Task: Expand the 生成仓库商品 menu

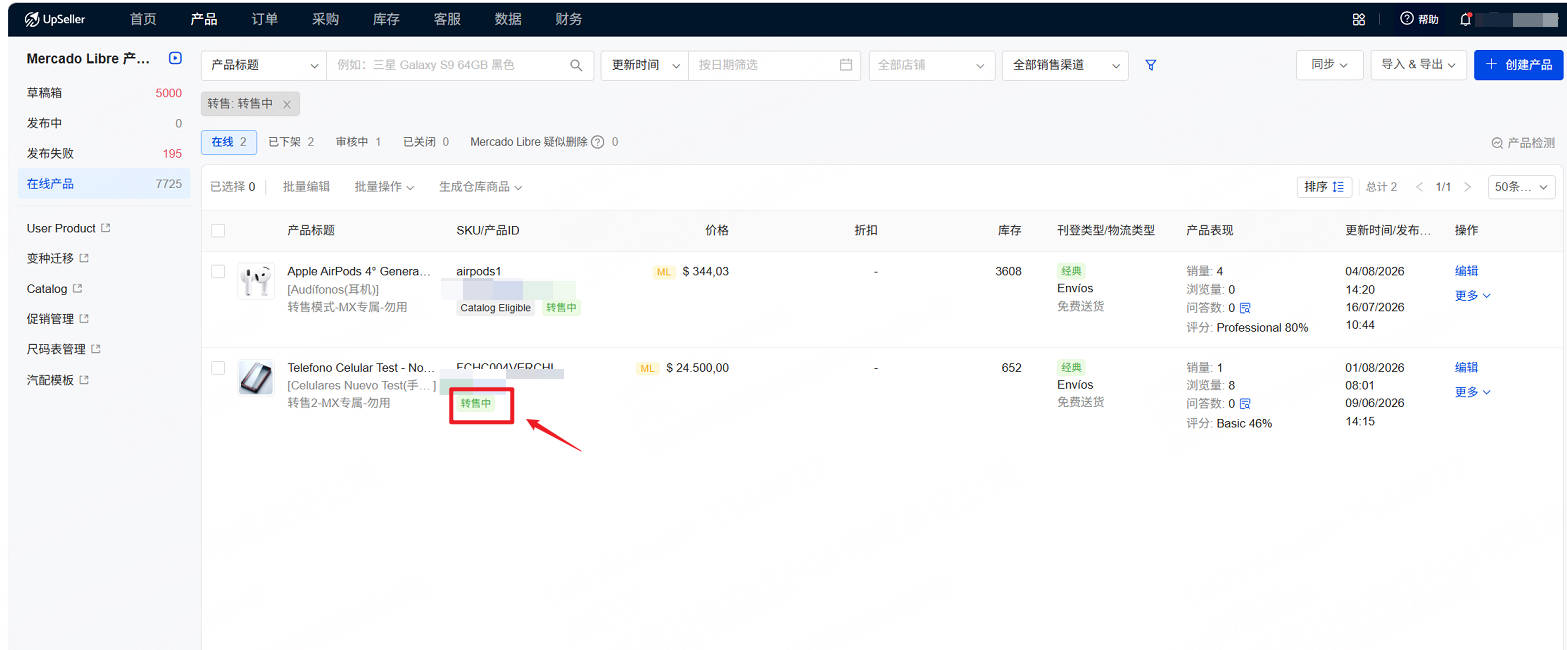Action: pyautogui.click(x=480, y=187)
